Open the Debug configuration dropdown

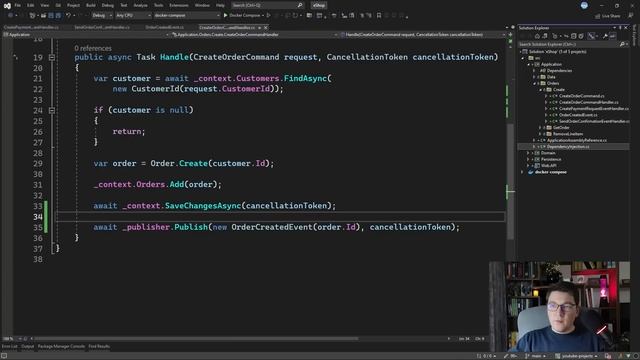102,16
